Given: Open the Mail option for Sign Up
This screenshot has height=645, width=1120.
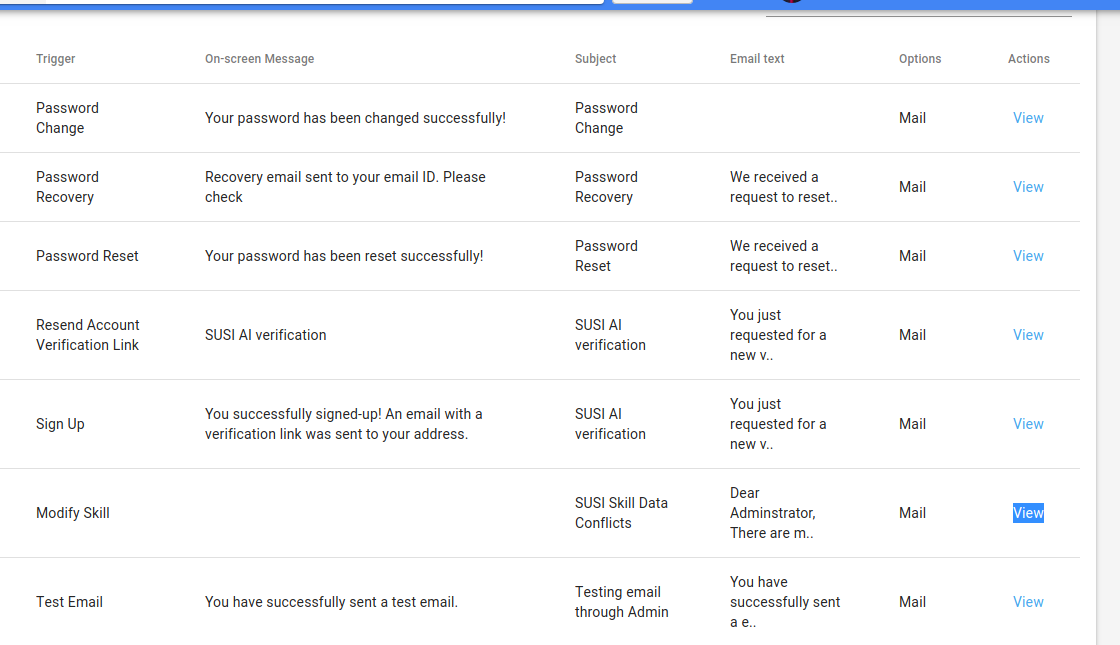Looking at the screenshot, I should (912, 423).
